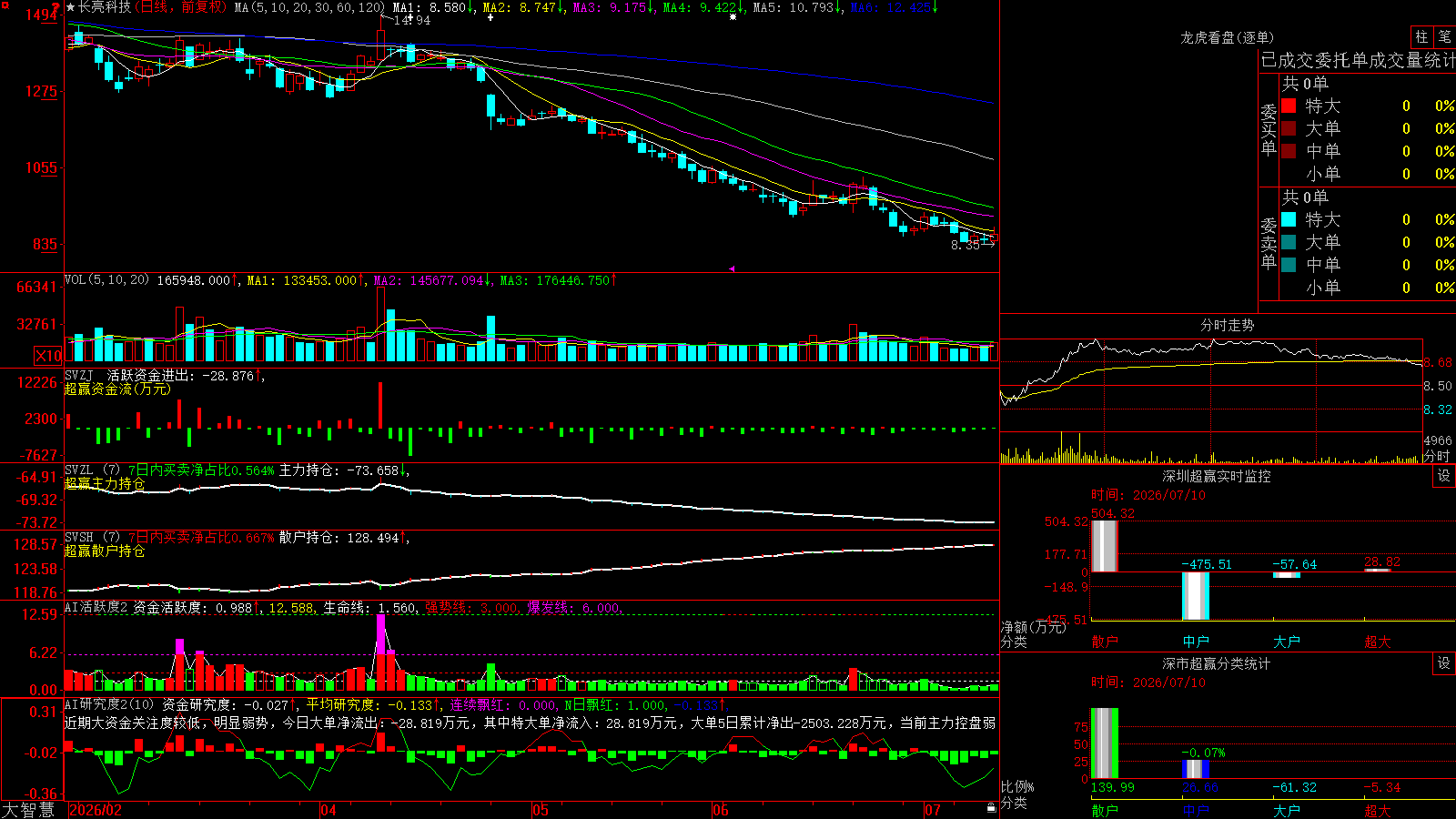Click the red question mark icon
Screen dimensions: 1456x819
56,7
